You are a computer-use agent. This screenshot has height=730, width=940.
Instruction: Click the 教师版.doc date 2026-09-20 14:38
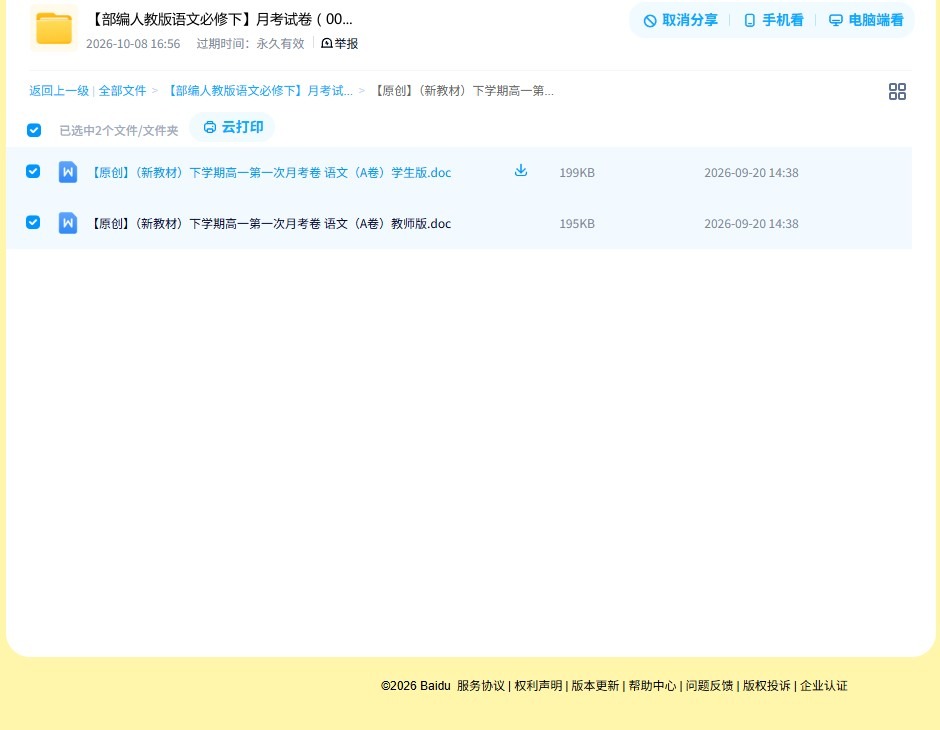751,224
